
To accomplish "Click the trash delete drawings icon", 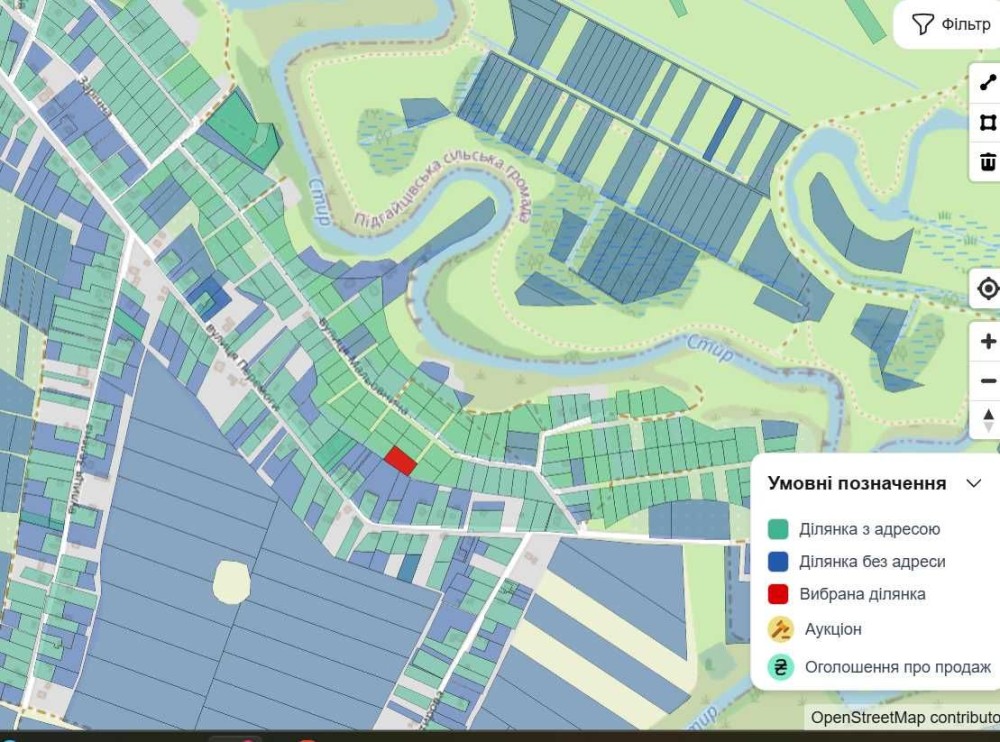I will [x=987, y=161].
